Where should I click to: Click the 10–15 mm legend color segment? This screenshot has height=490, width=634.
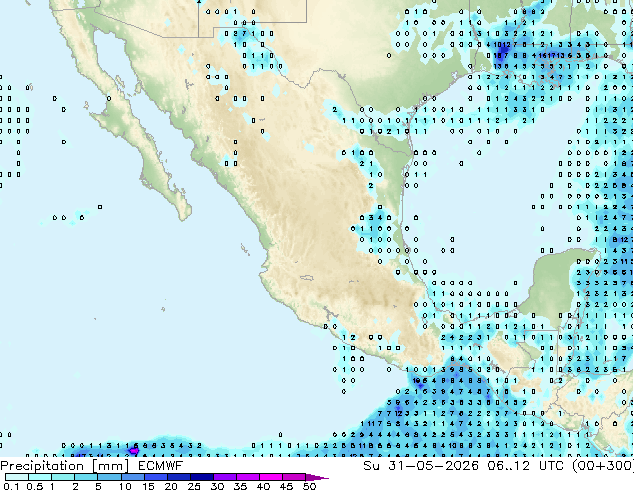click(133, 477)
